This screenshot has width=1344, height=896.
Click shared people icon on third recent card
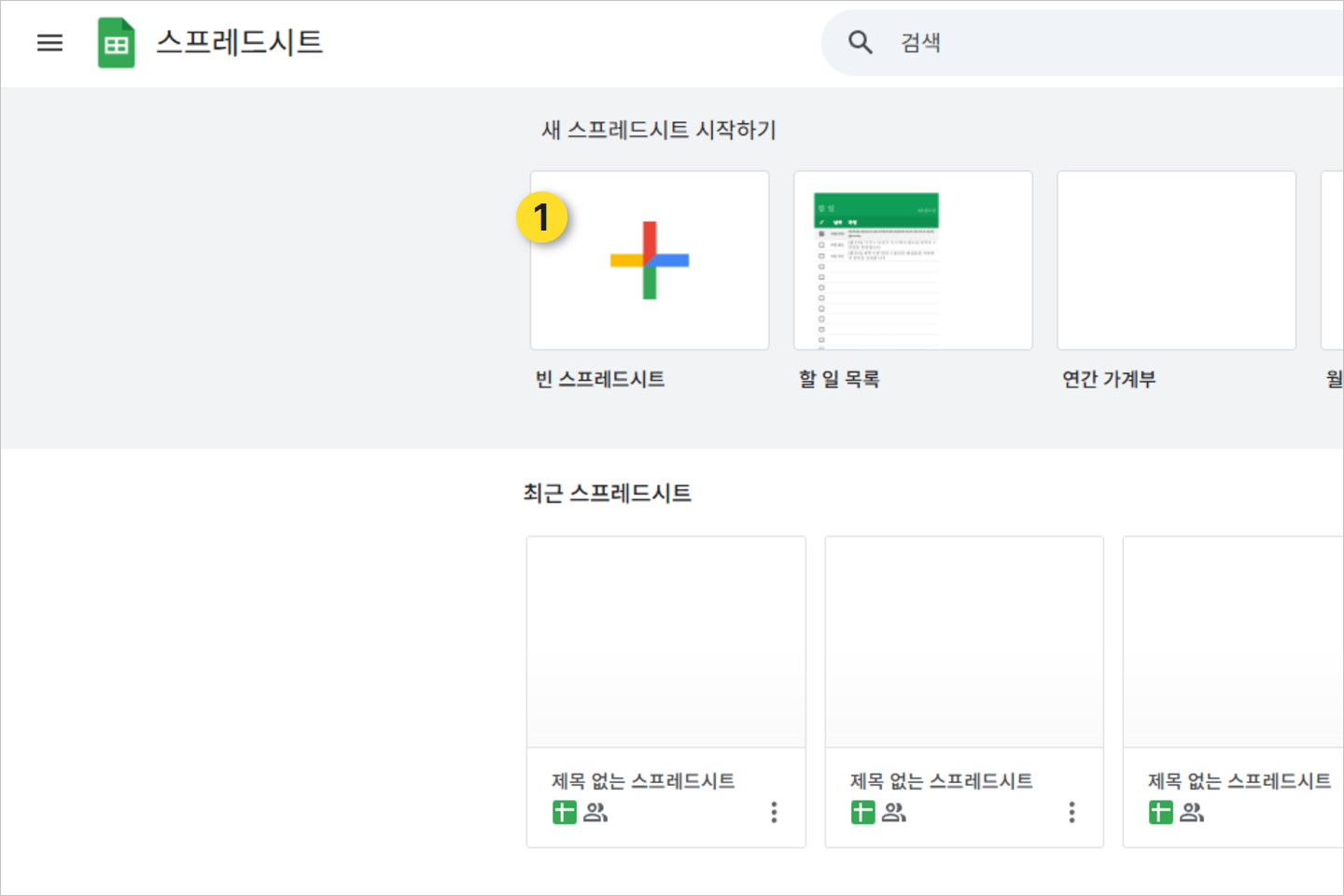pos(1192,813)
